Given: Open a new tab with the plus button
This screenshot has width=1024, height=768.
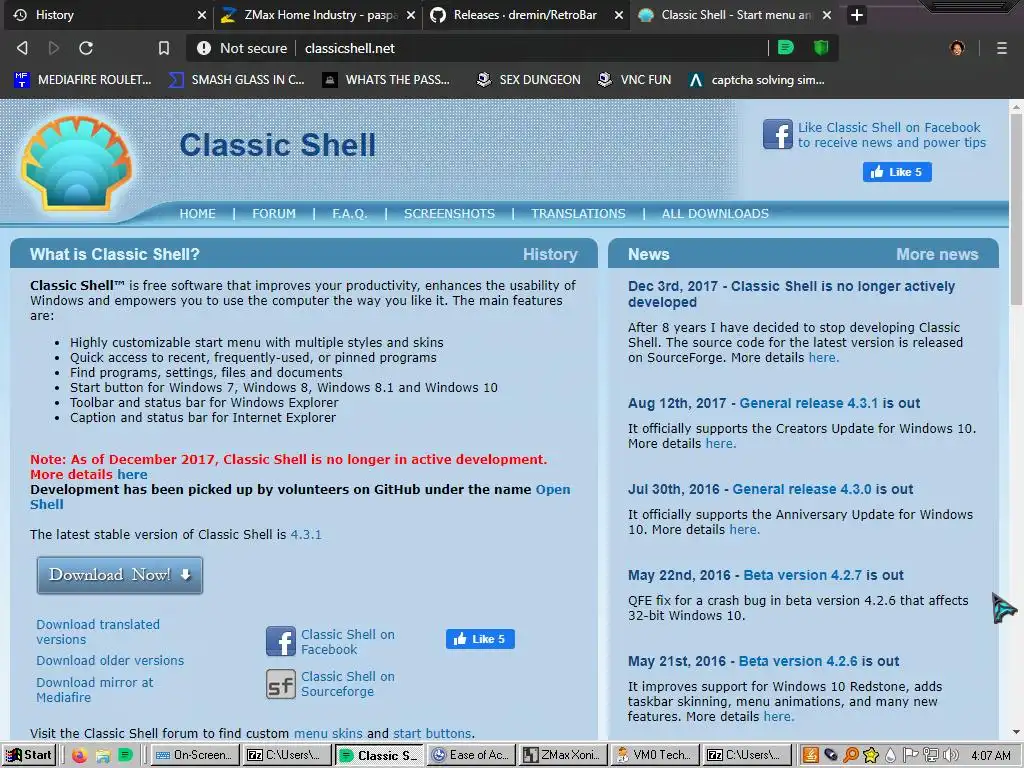Looking at the screenshot, I should tap(857, 15).
